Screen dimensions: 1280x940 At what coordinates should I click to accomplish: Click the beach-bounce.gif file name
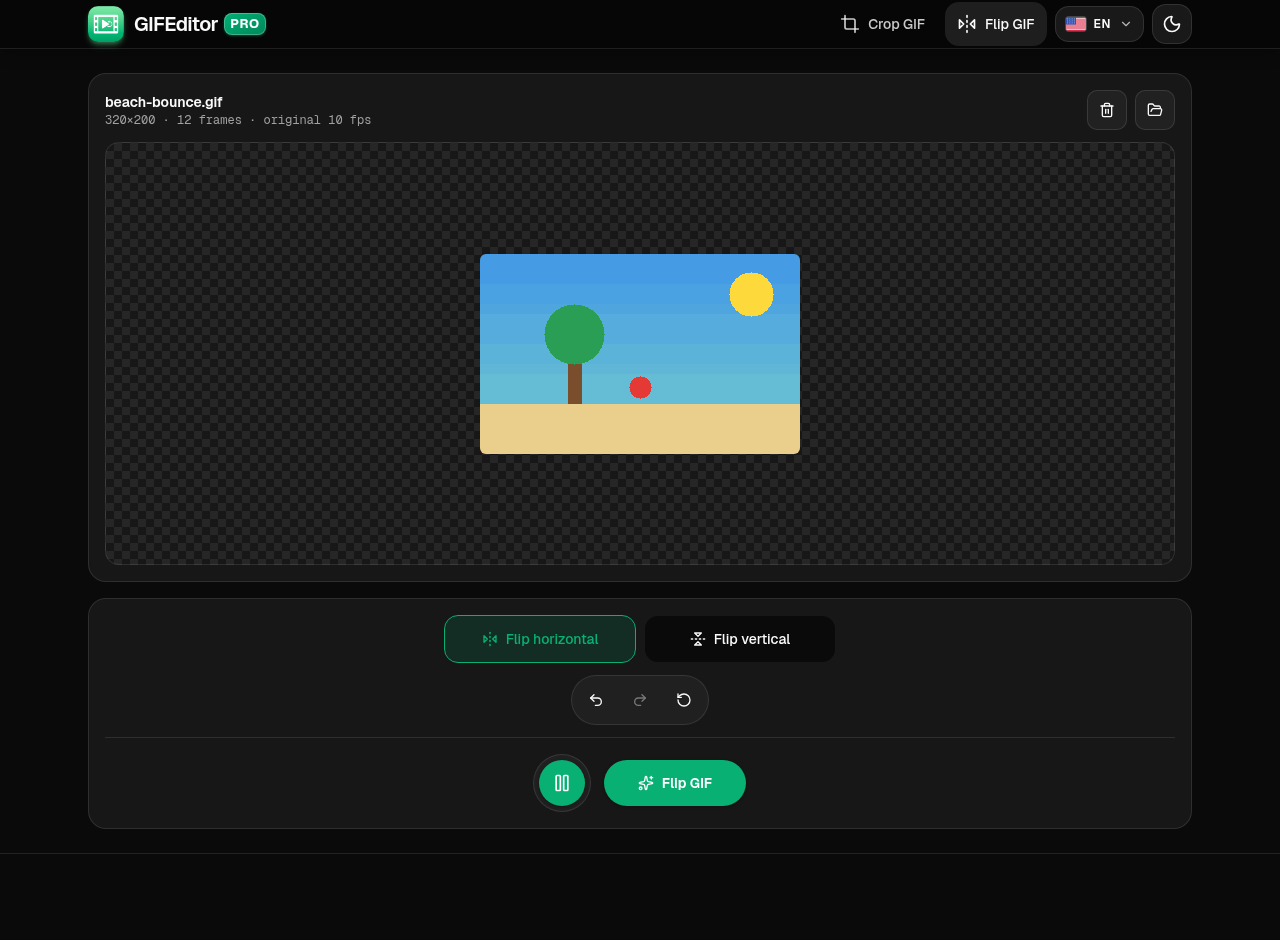coord(164,102)
